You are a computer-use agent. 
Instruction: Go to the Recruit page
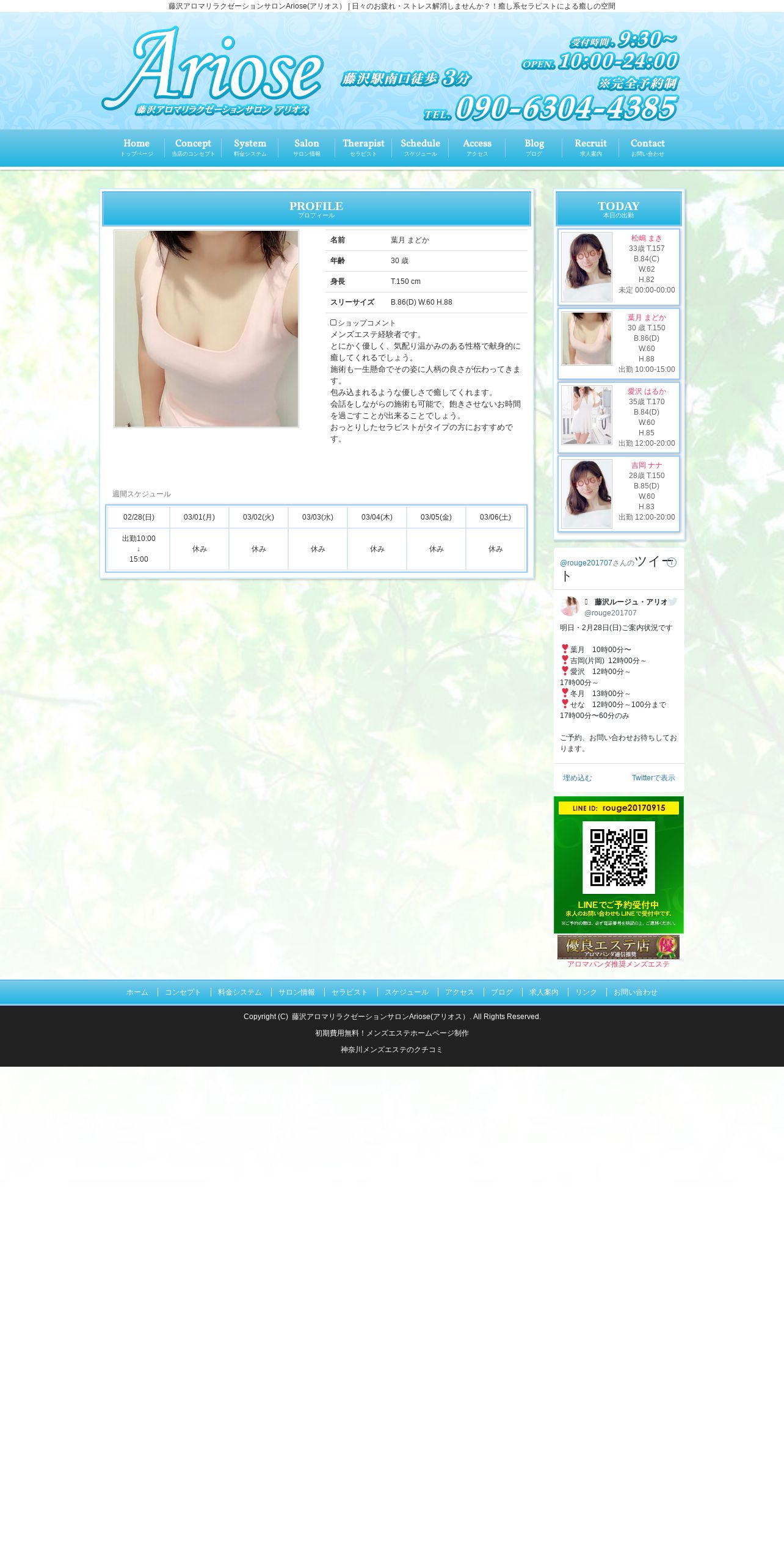tap(590, 148)
